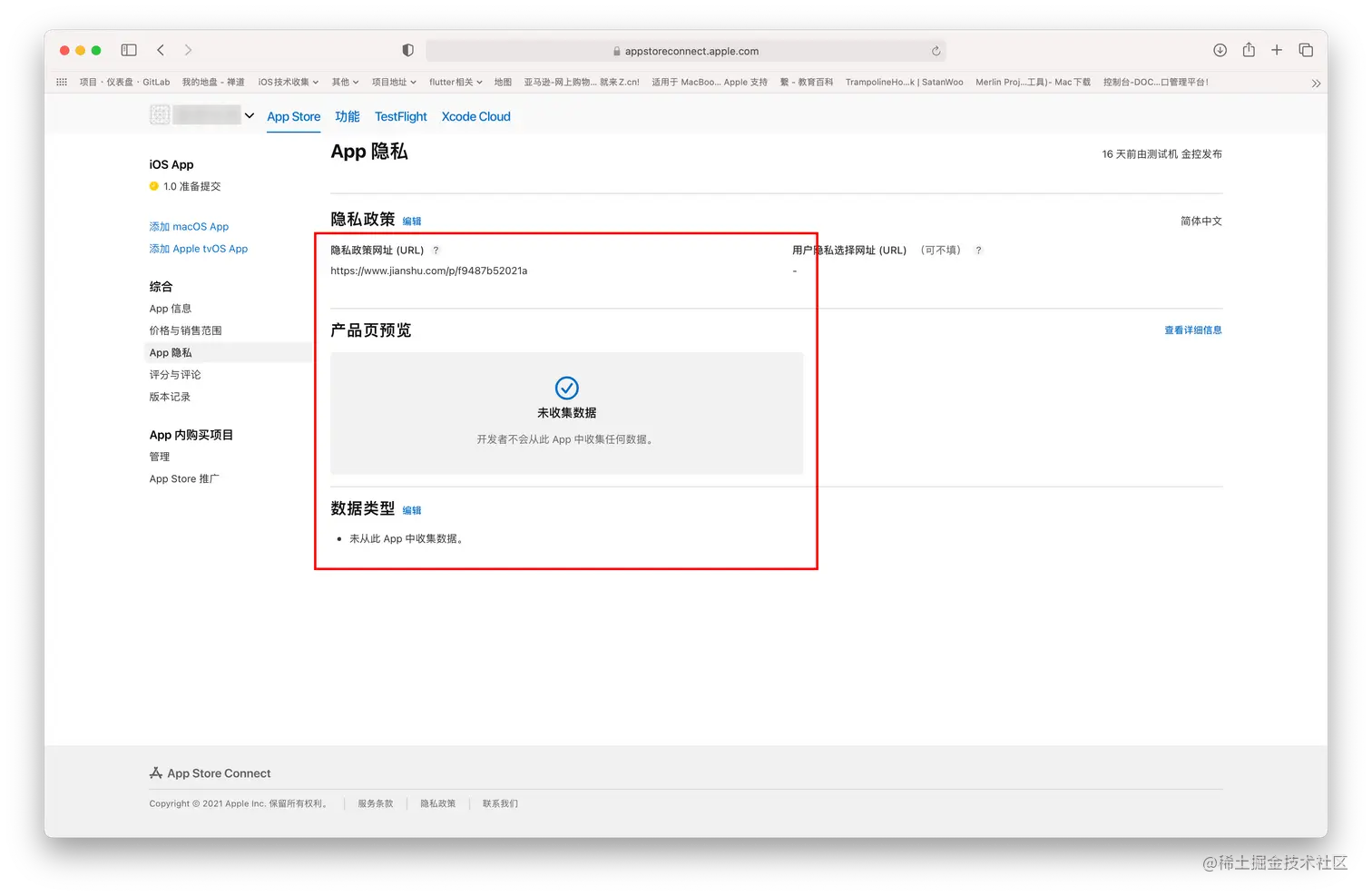Open the 亚马逊 bookmark
The width and height of the screenshot is (1372, 896).
point(582,82)
